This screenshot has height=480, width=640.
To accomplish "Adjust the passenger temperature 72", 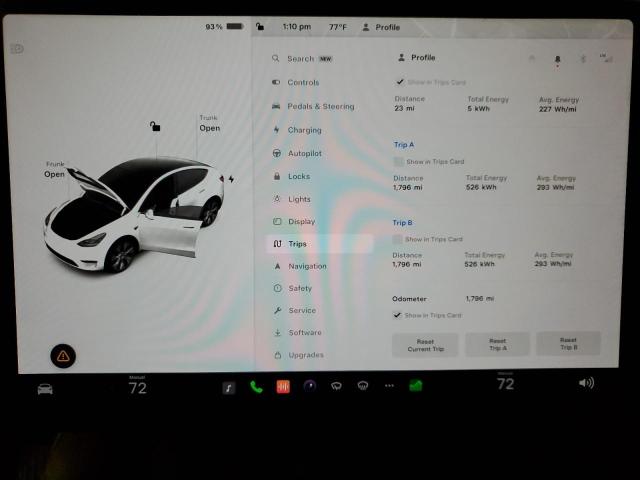I will pos(505,384).
